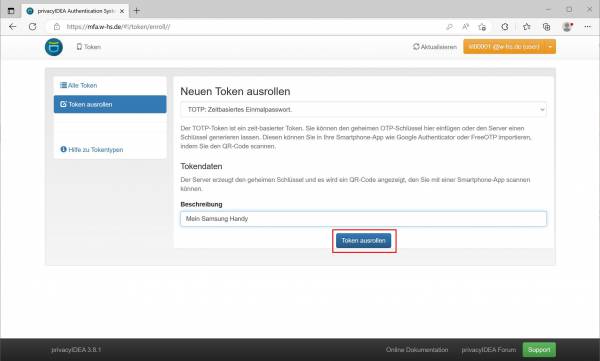Open Online Dokumentation footer link
This screenshot has width=600, height=361.
coord(417,350)
